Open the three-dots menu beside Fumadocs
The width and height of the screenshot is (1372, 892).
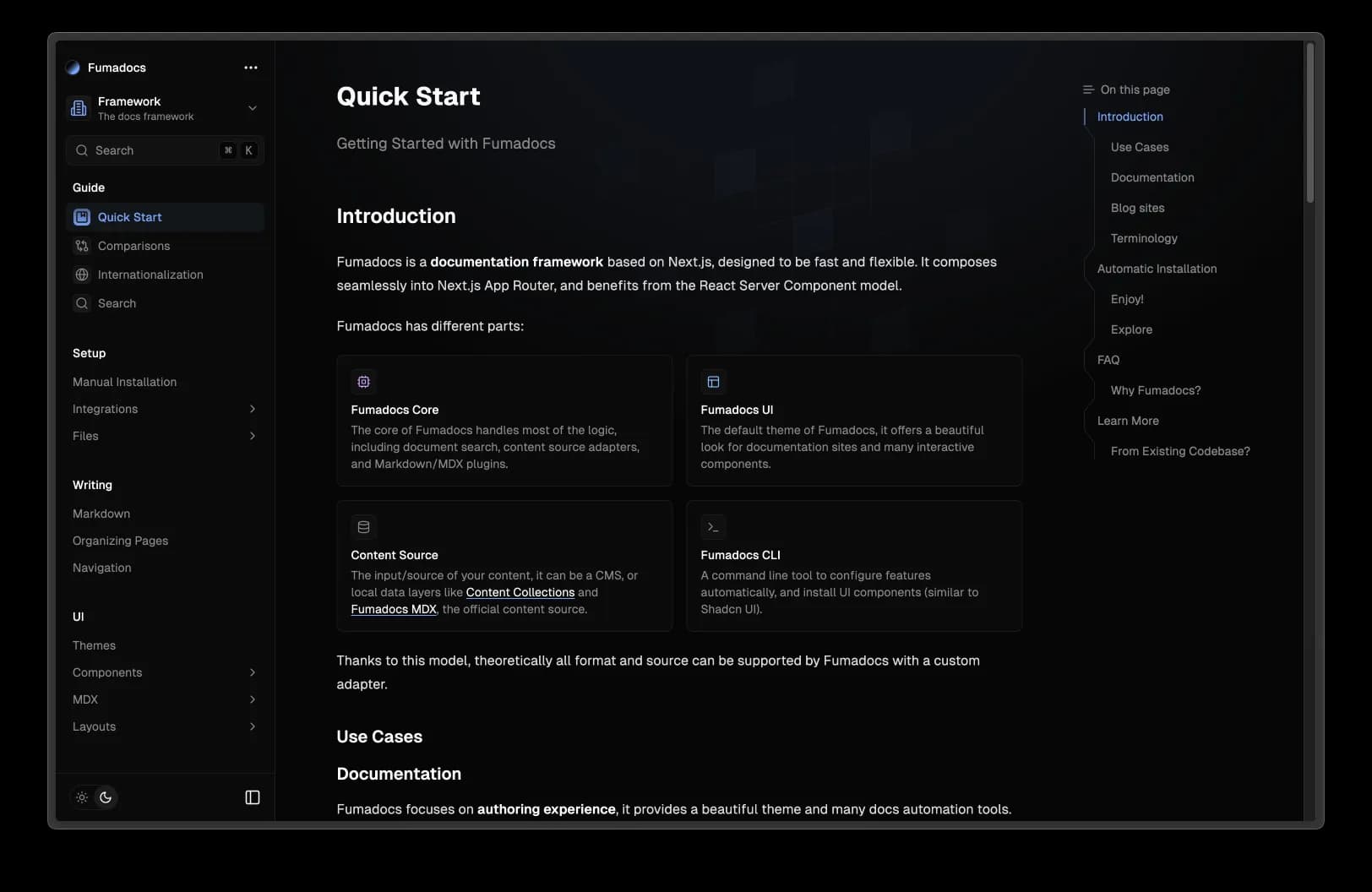pos(251,68)
